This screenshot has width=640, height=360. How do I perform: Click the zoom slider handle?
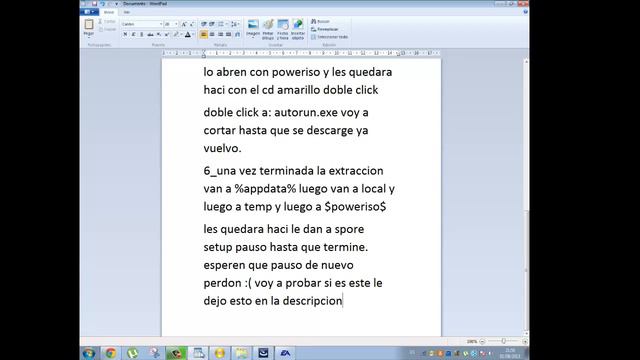504,341
